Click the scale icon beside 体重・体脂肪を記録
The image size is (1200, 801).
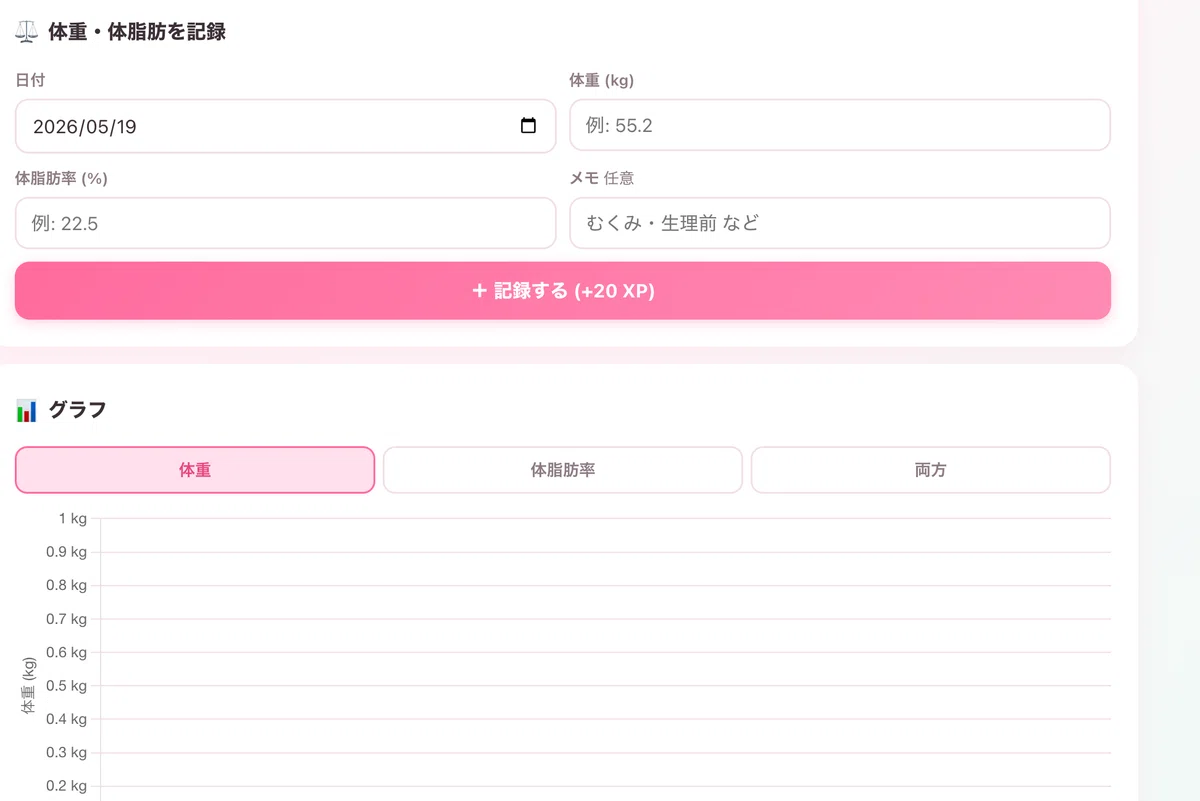(x=27, y=32)
